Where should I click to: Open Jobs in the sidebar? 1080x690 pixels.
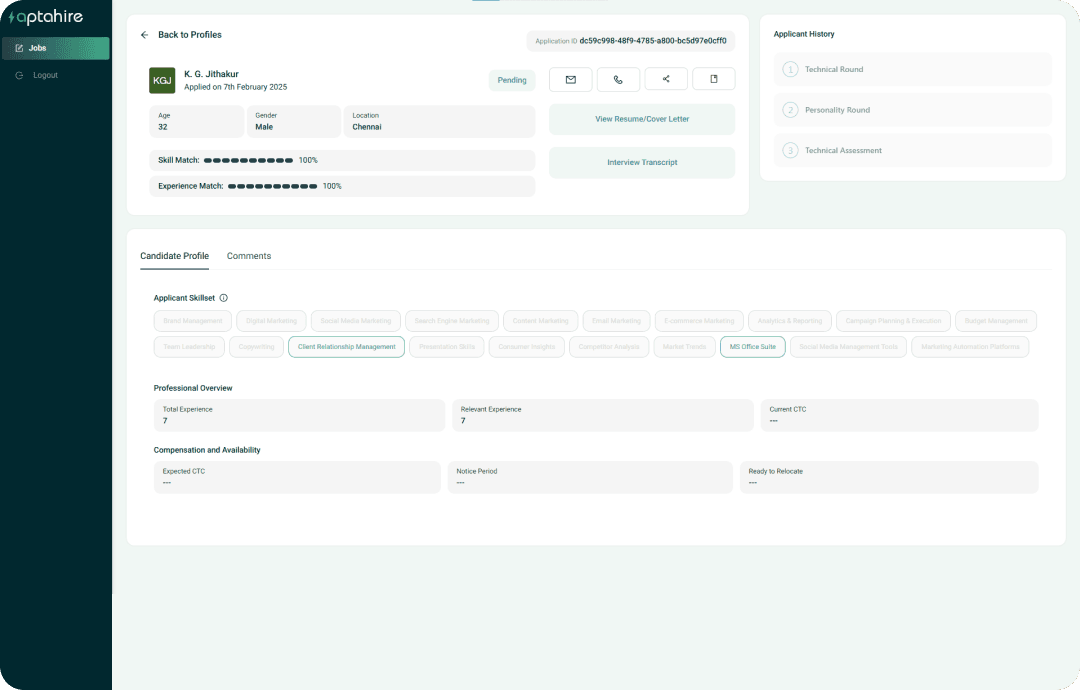click(x=56, y=48)
